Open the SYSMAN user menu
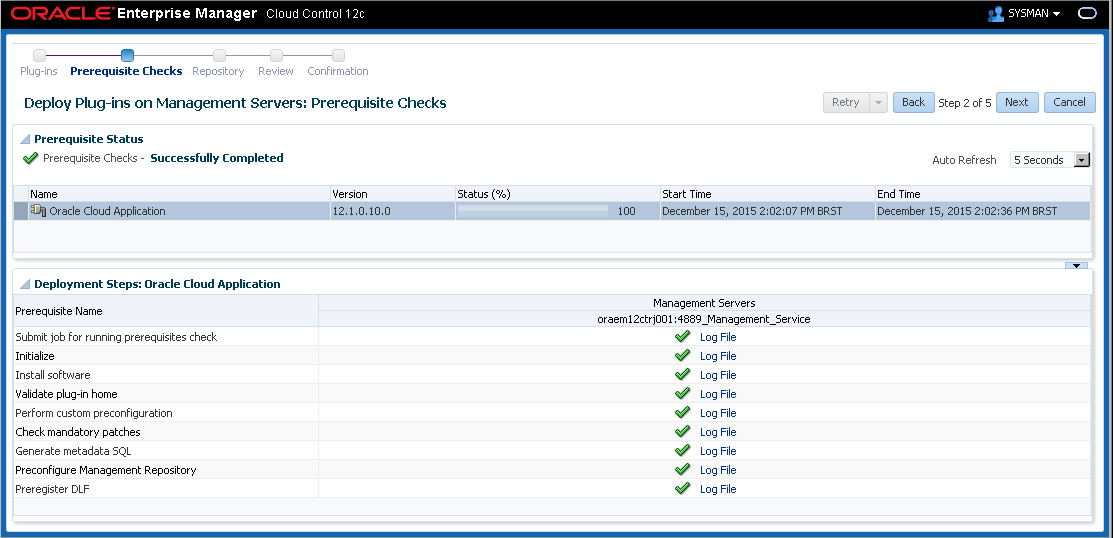 click(1034, 14)
